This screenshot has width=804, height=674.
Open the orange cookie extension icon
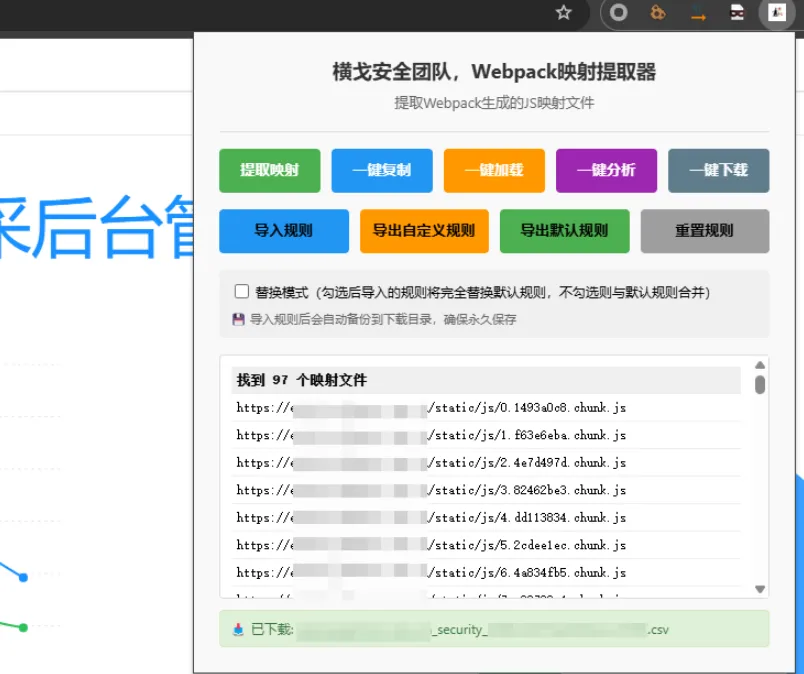tap(658, 12)
